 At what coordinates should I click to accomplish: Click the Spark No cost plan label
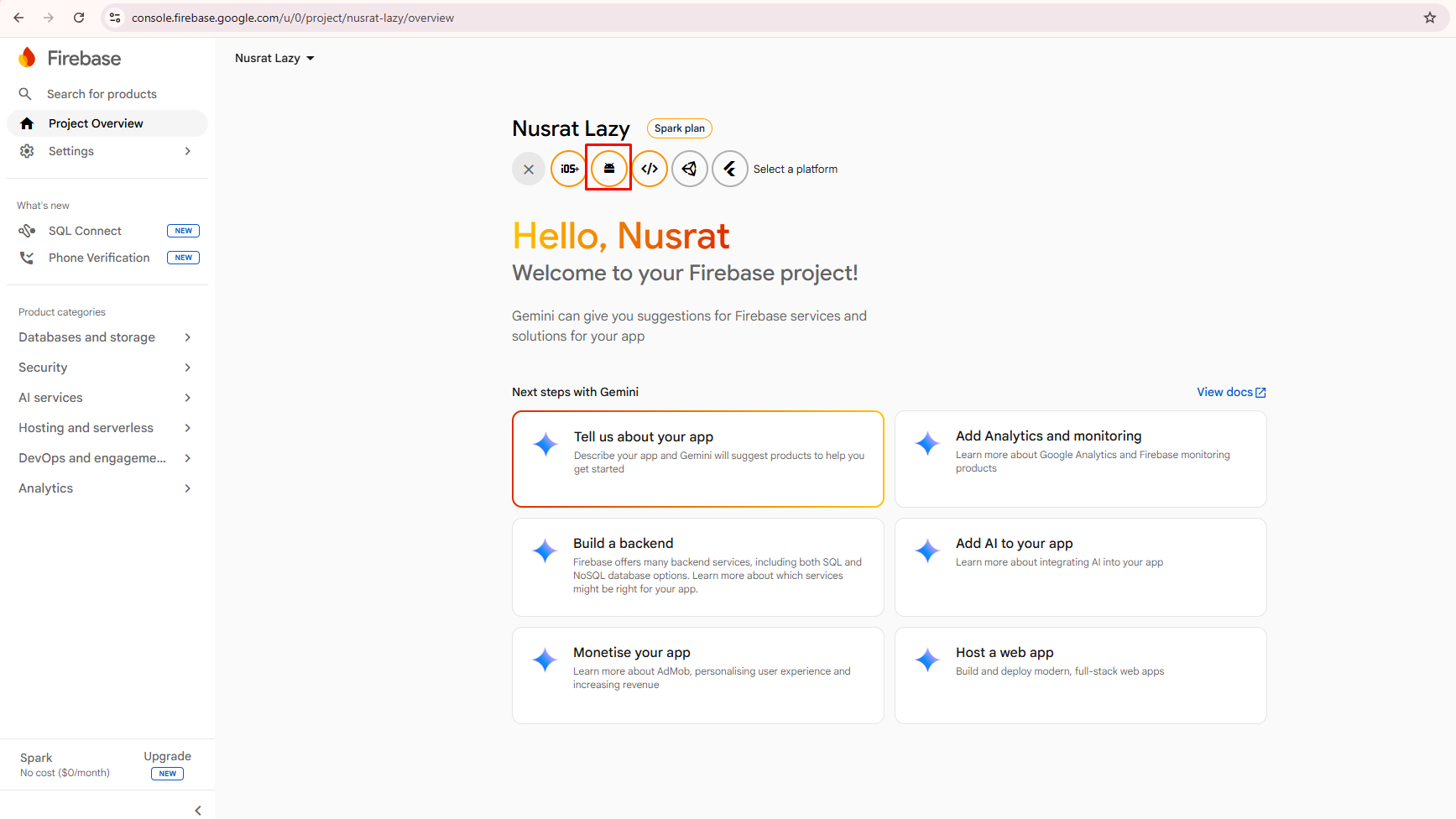pos(65,764)
